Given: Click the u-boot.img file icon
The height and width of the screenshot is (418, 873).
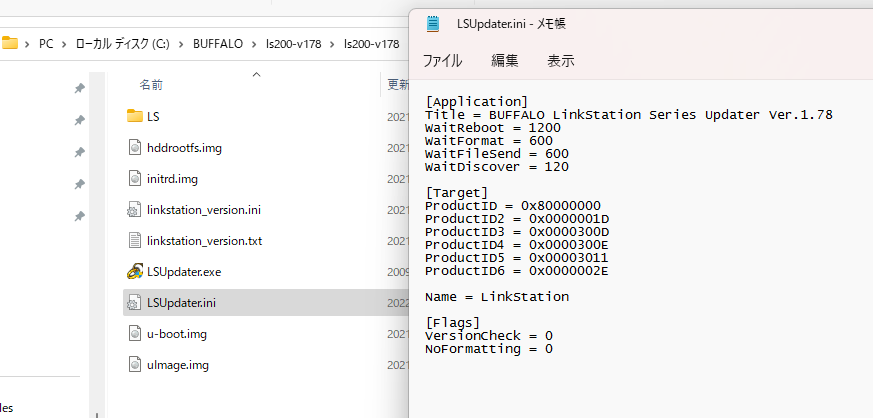Looking at the screenshot, I should (x=135, y=334).
